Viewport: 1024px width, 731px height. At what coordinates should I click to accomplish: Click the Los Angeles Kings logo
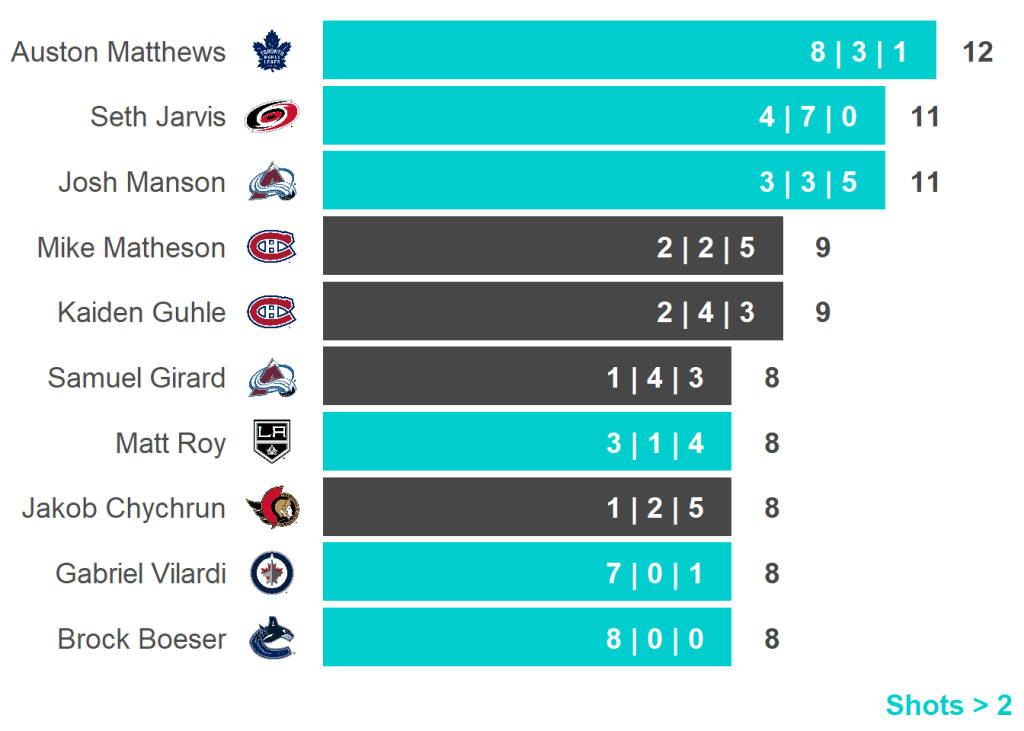pyautogui.click(x=271, y=443)
